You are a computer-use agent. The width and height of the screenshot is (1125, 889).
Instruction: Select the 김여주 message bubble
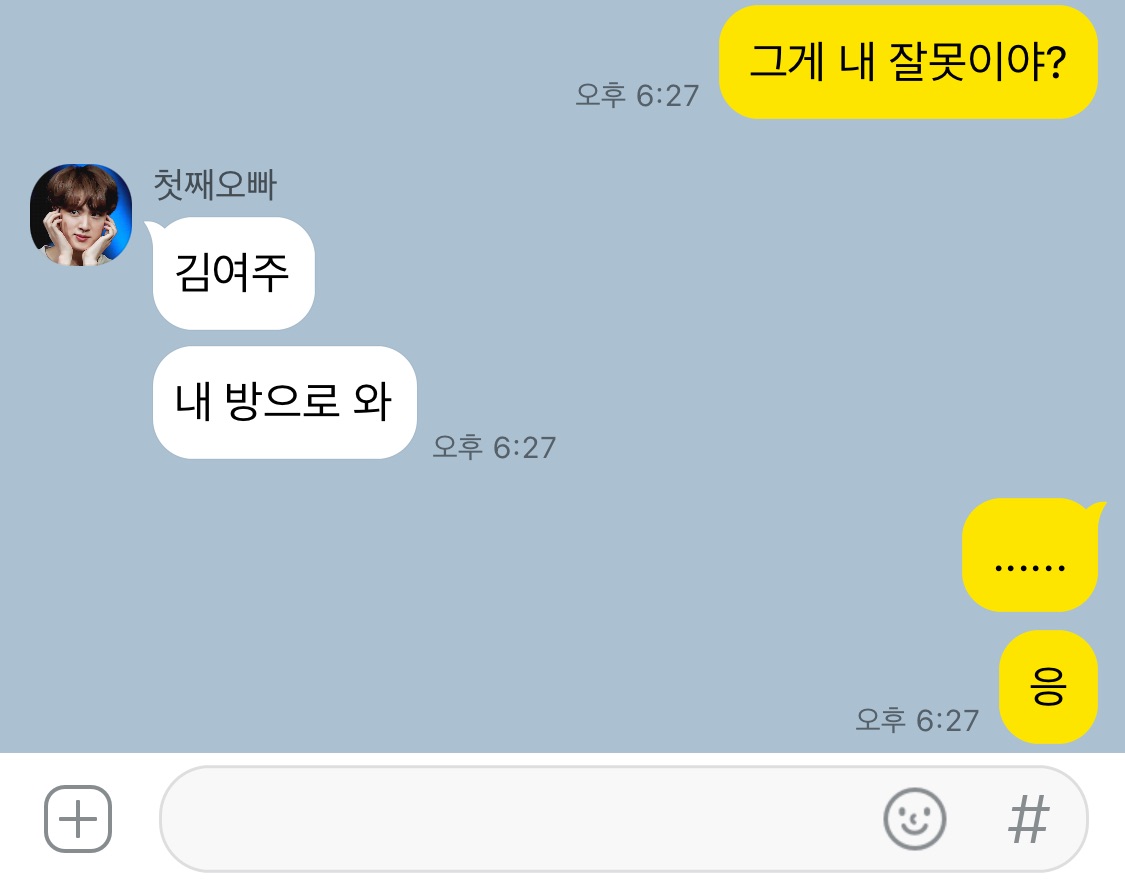point(233,273)
